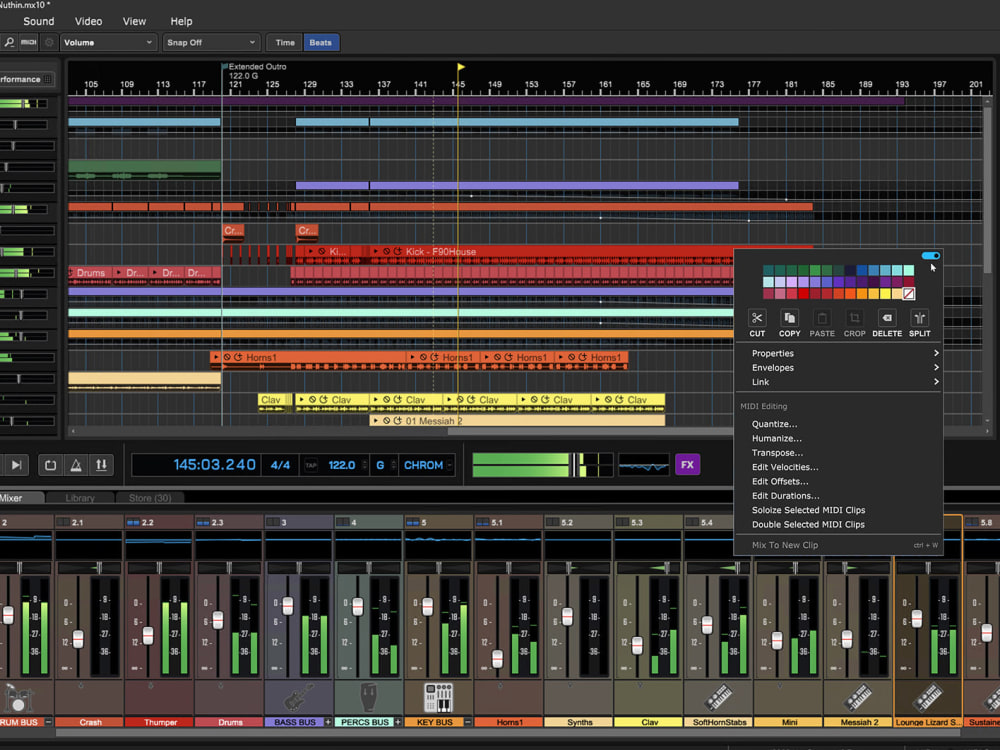Image resolution: width=1000 pixels, height=750 pixels.
Task: Pick the yellow color swatch
Action: (885, 294)
